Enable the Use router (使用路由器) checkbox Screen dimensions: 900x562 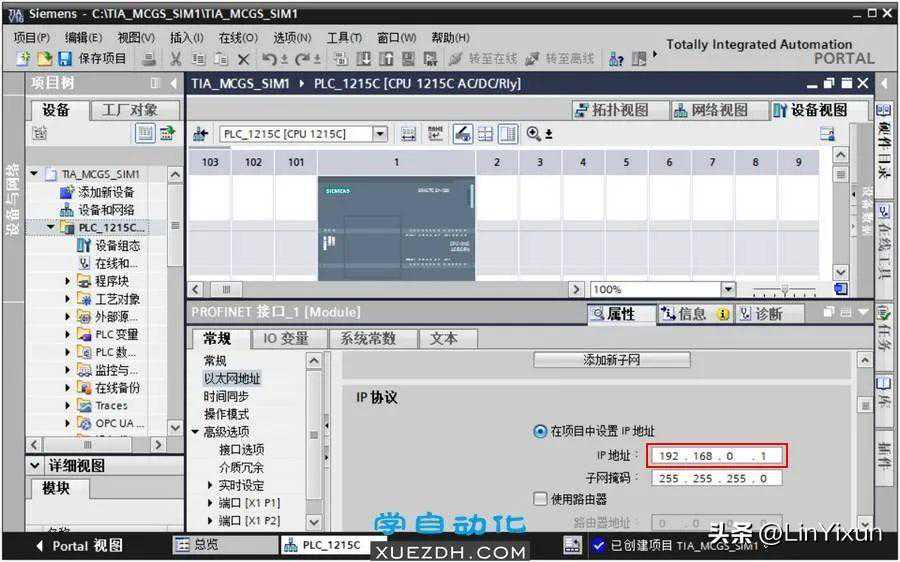click(x=541, y=499)
